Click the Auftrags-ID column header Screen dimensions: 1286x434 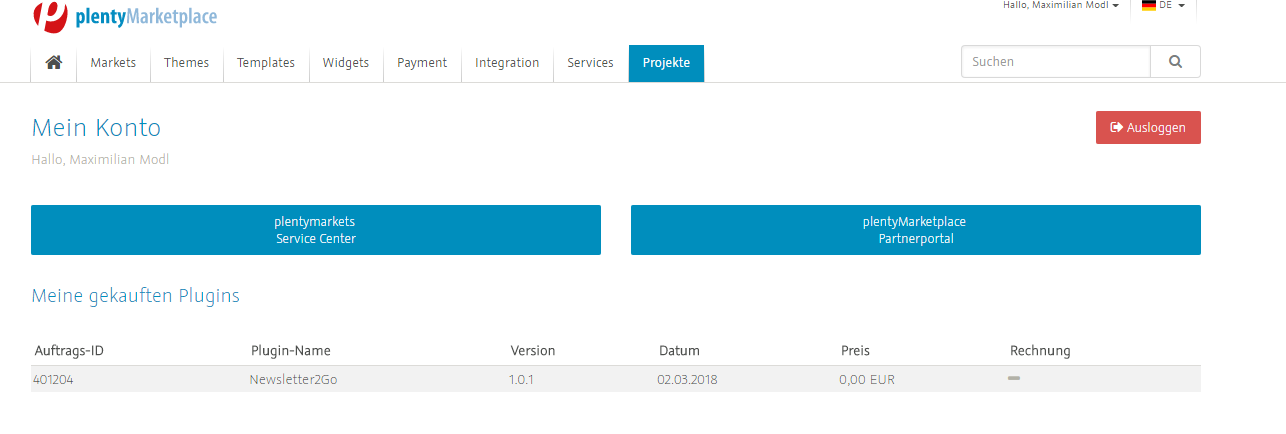pyautogui.click(x=69, y=351)
